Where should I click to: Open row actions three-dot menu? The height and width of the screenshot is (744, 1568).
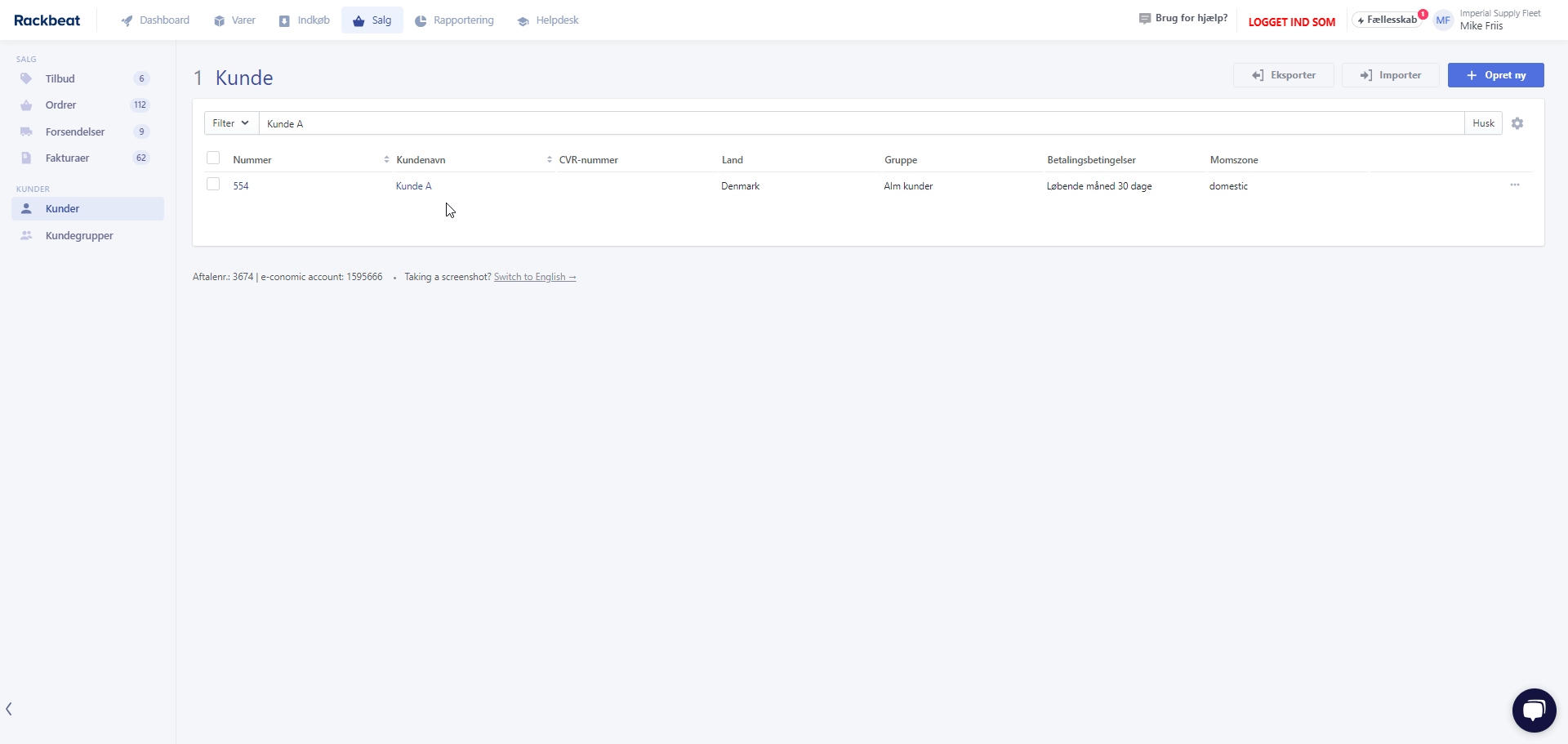click(1515, 185)
